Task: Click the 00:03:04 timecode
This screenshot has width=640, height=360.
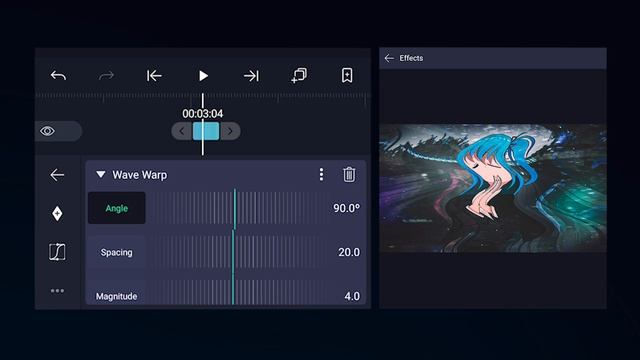Action: coord(202,113)
